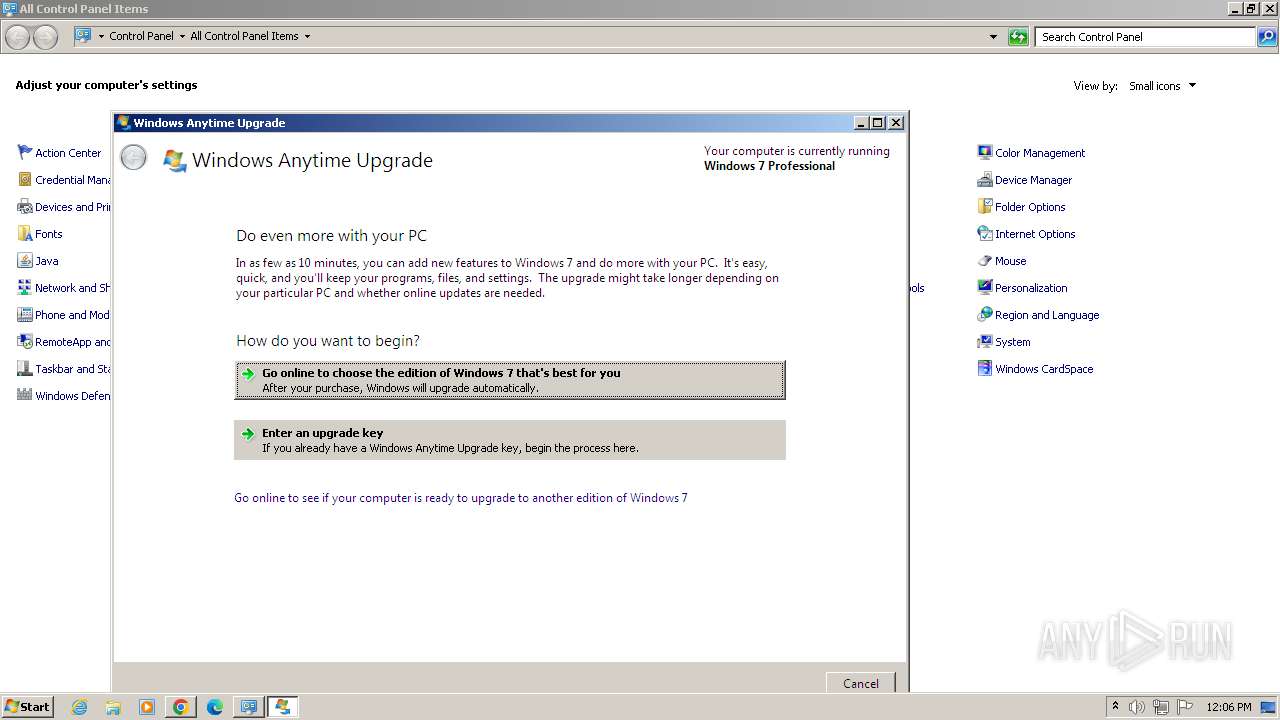Image resolution: width=1280 pixels, height=720 pixels.
Task: Click in Search Control Panel field
Action: click(x=1146, y=37)
